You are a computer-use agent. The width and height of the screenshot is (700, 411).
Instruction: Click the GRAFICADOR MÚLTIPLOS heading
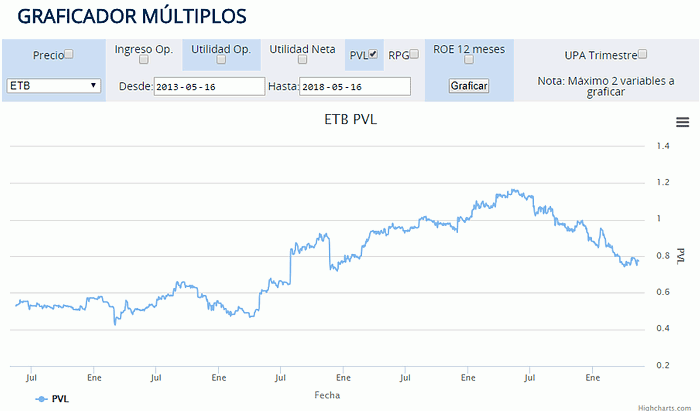click(132, 17)
